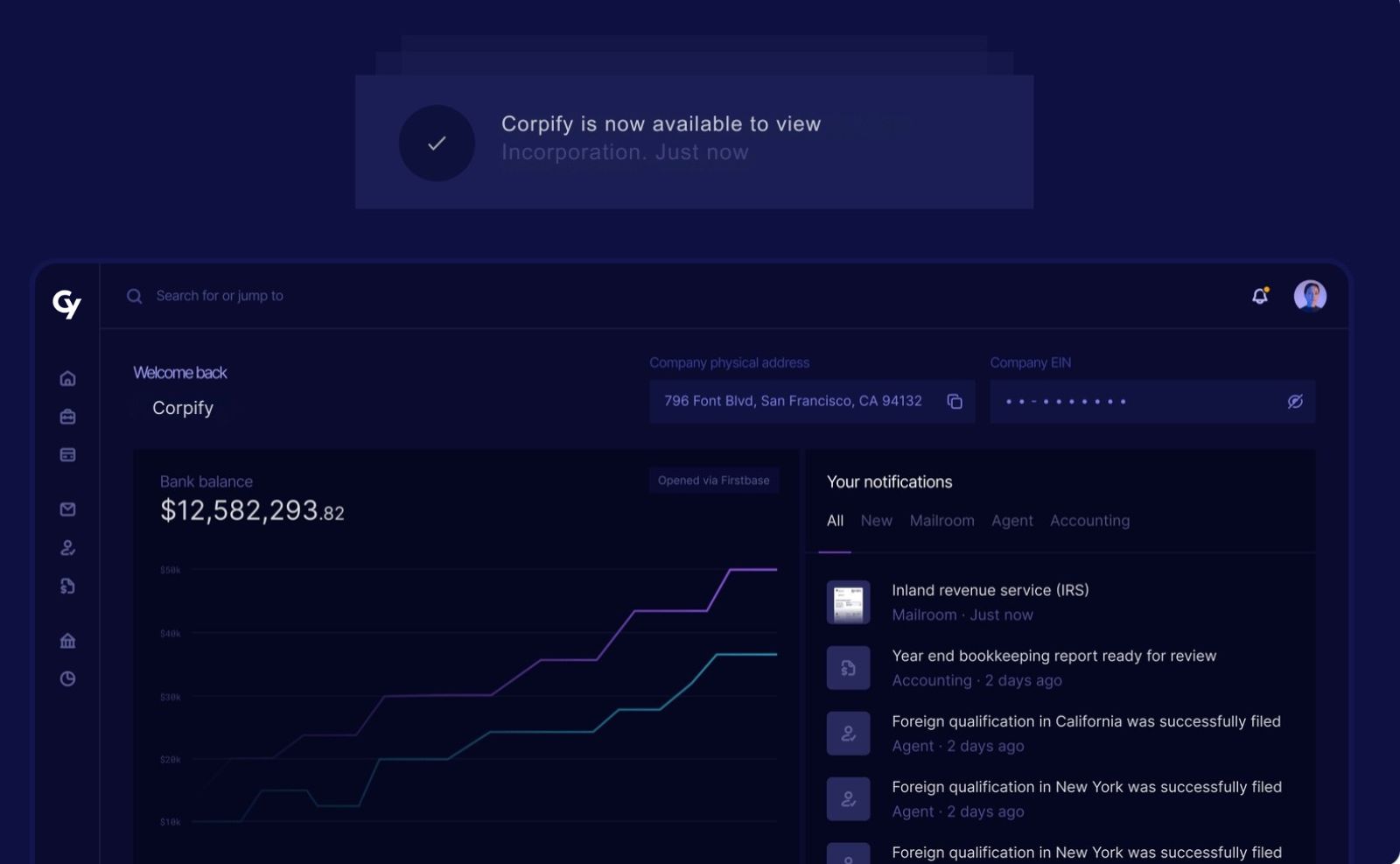Screen dimensions: 1400x864
Task: Open the Home dashboard icon in sidebar
Action: coord(67,378)
